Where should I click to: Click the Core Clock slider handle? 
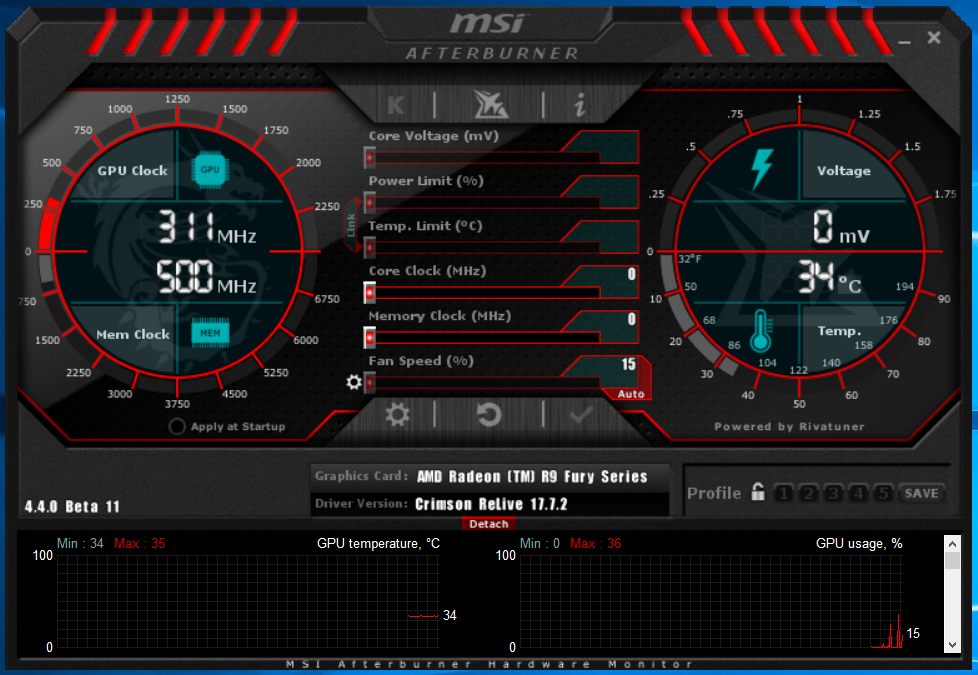369,292
